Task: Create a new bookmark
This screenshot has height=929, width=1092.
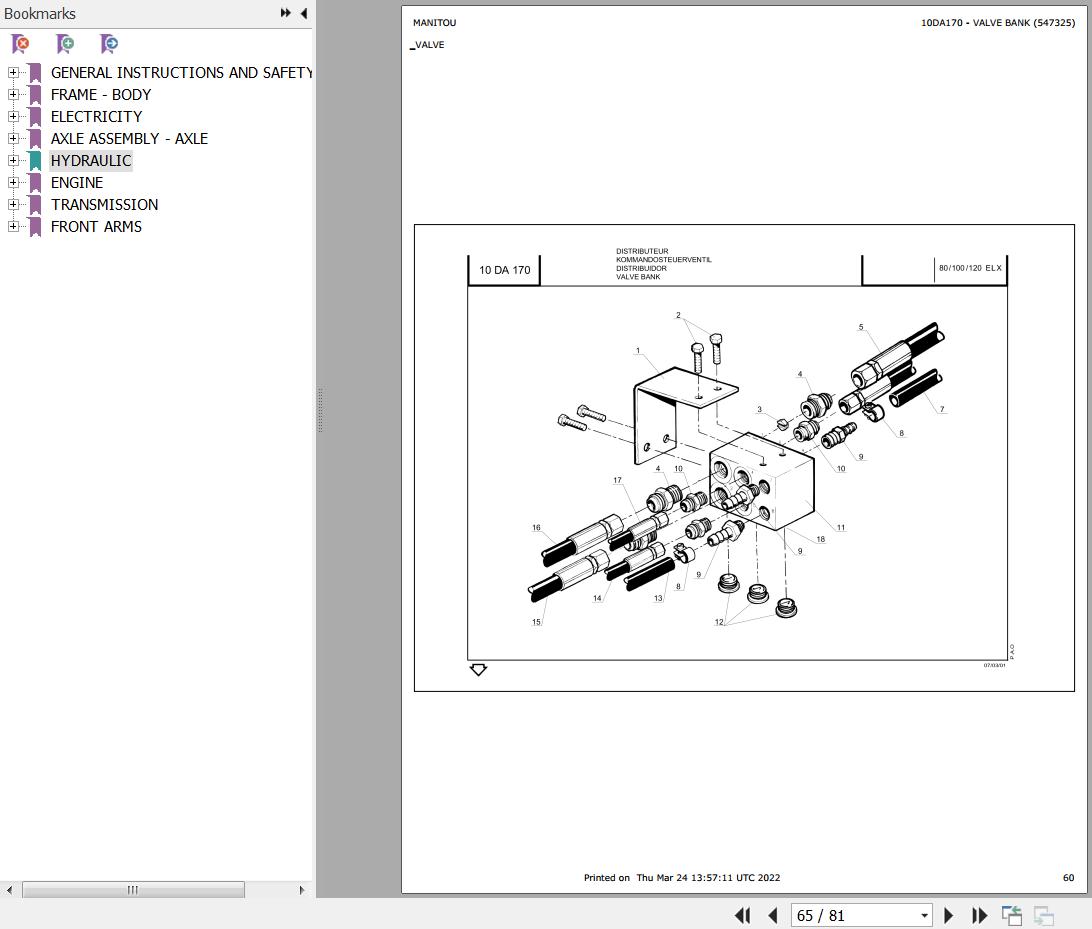Action: click(x=64, y=44)
